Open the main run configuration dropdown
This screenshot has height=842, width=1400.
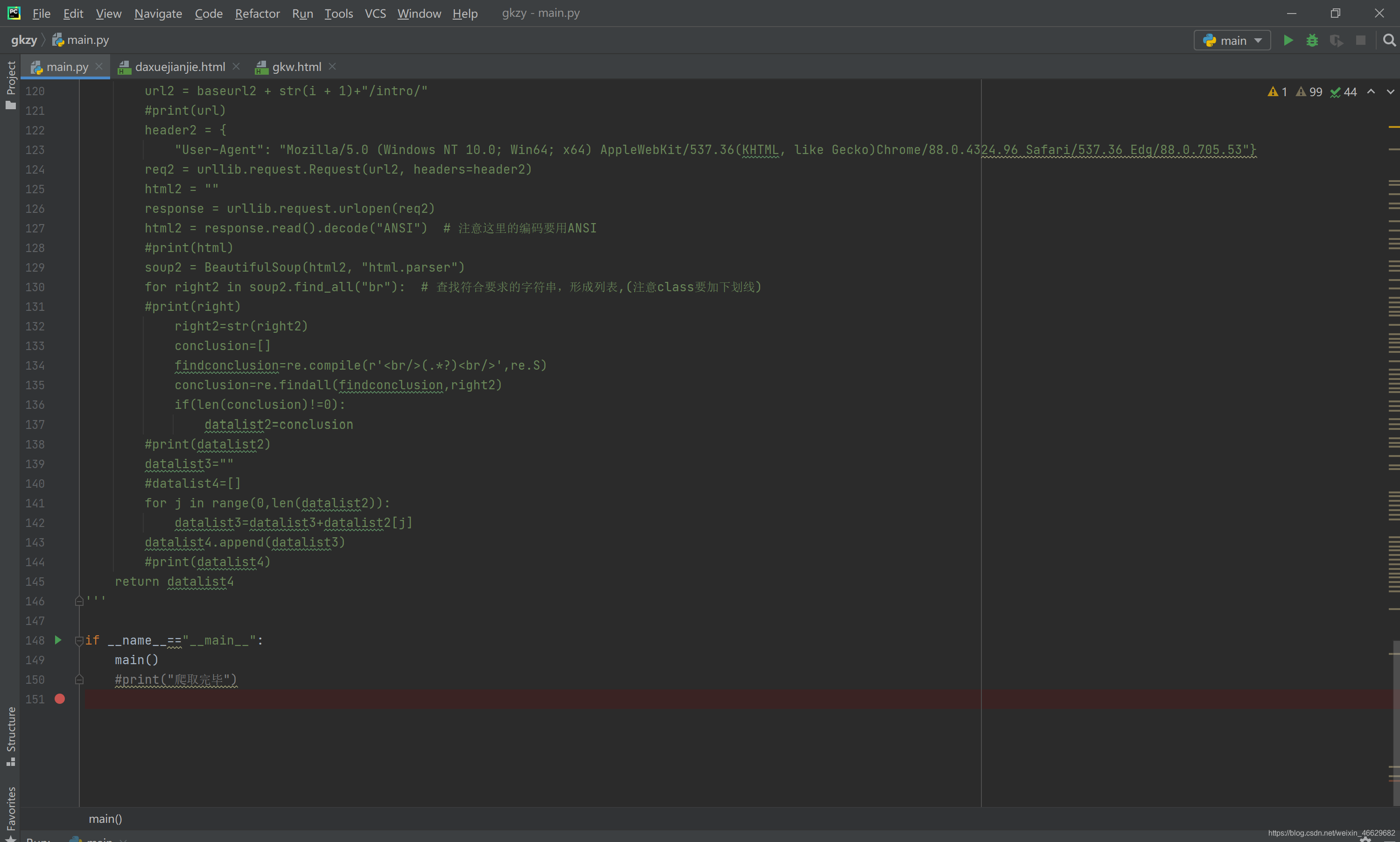[x=1232, y=40]
